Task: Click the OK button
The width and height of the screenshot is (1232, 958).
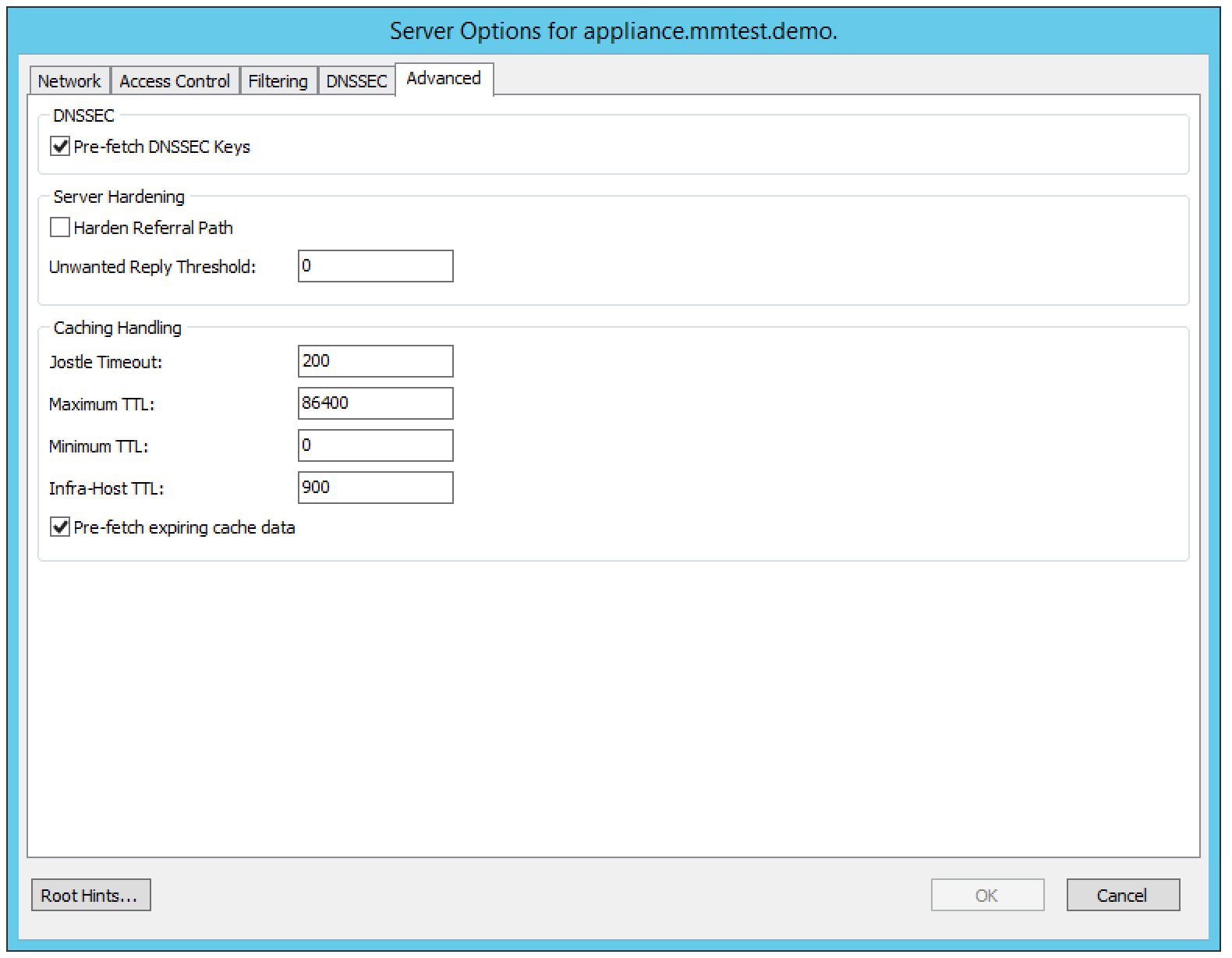Action: pos(986,895)
